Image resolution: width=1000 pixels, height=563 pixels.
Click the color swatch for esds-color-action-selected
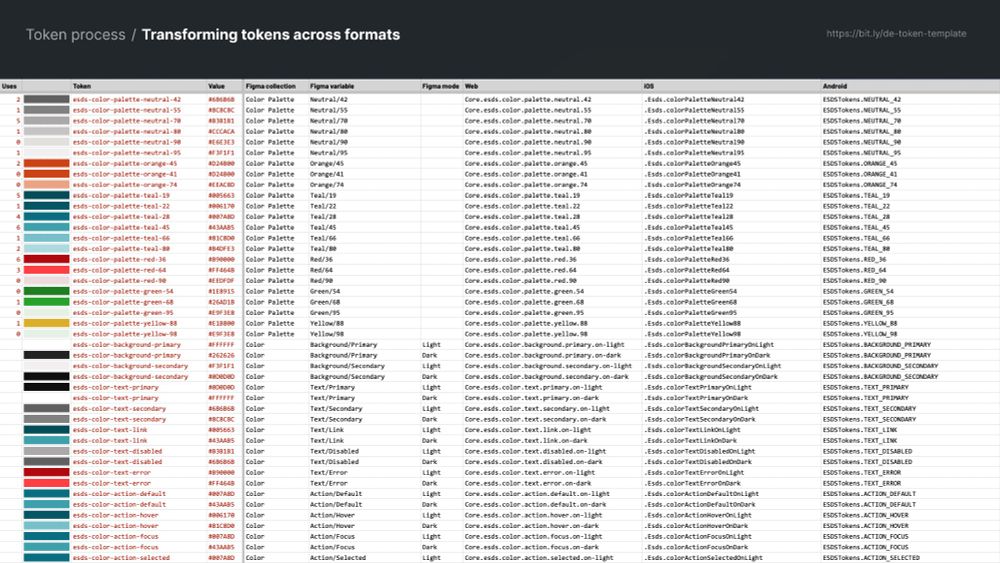[47, 558]
